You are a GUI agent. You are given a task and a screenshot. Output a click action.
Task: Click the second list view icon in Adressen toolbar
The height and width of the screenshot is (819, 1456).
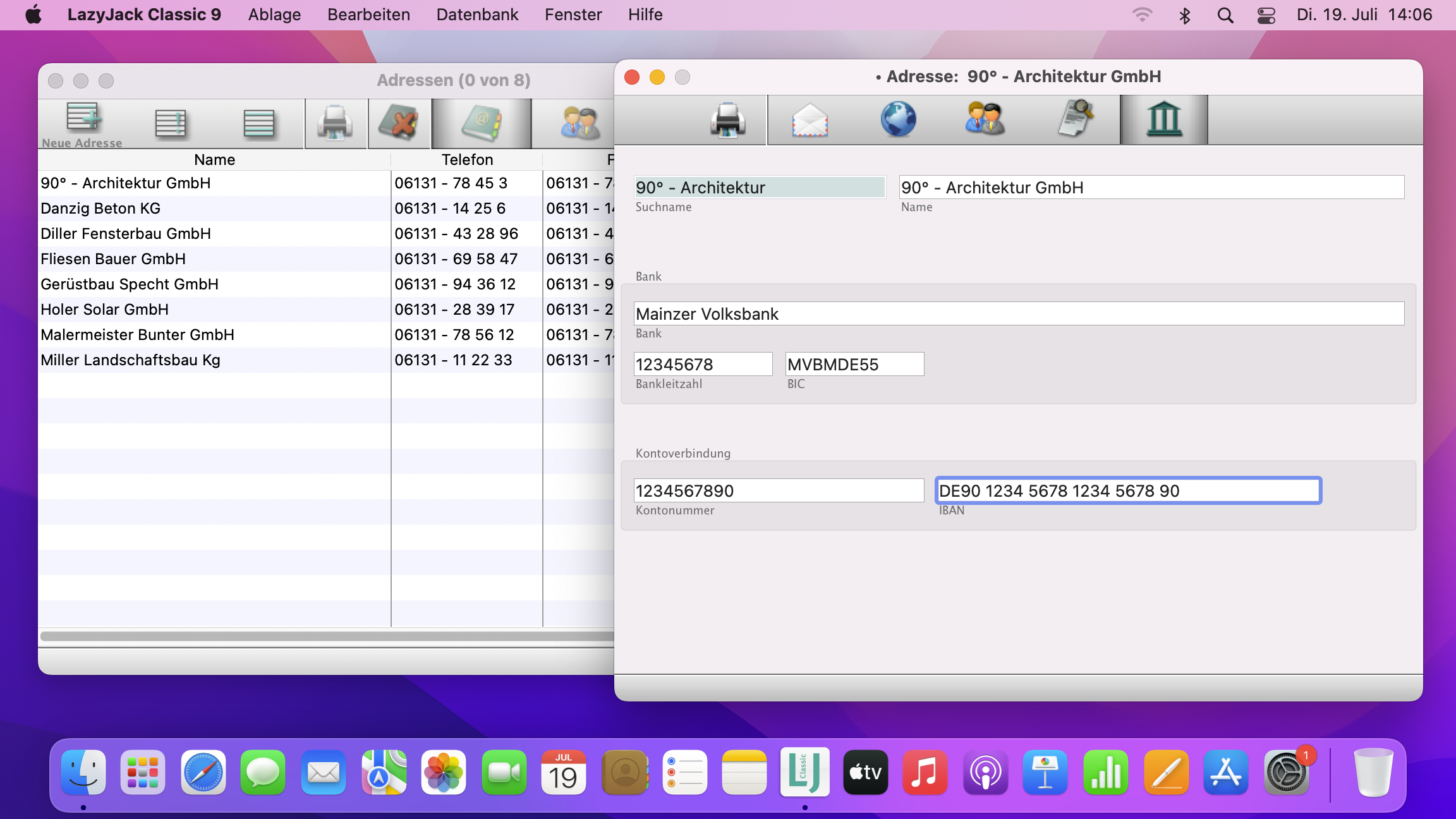tap(171, 123)
